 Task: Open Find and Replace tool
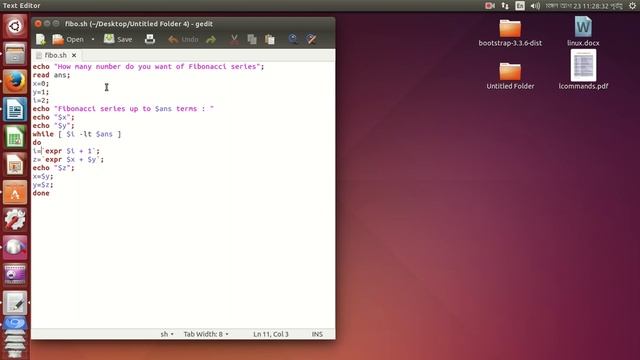click(311, 39)
